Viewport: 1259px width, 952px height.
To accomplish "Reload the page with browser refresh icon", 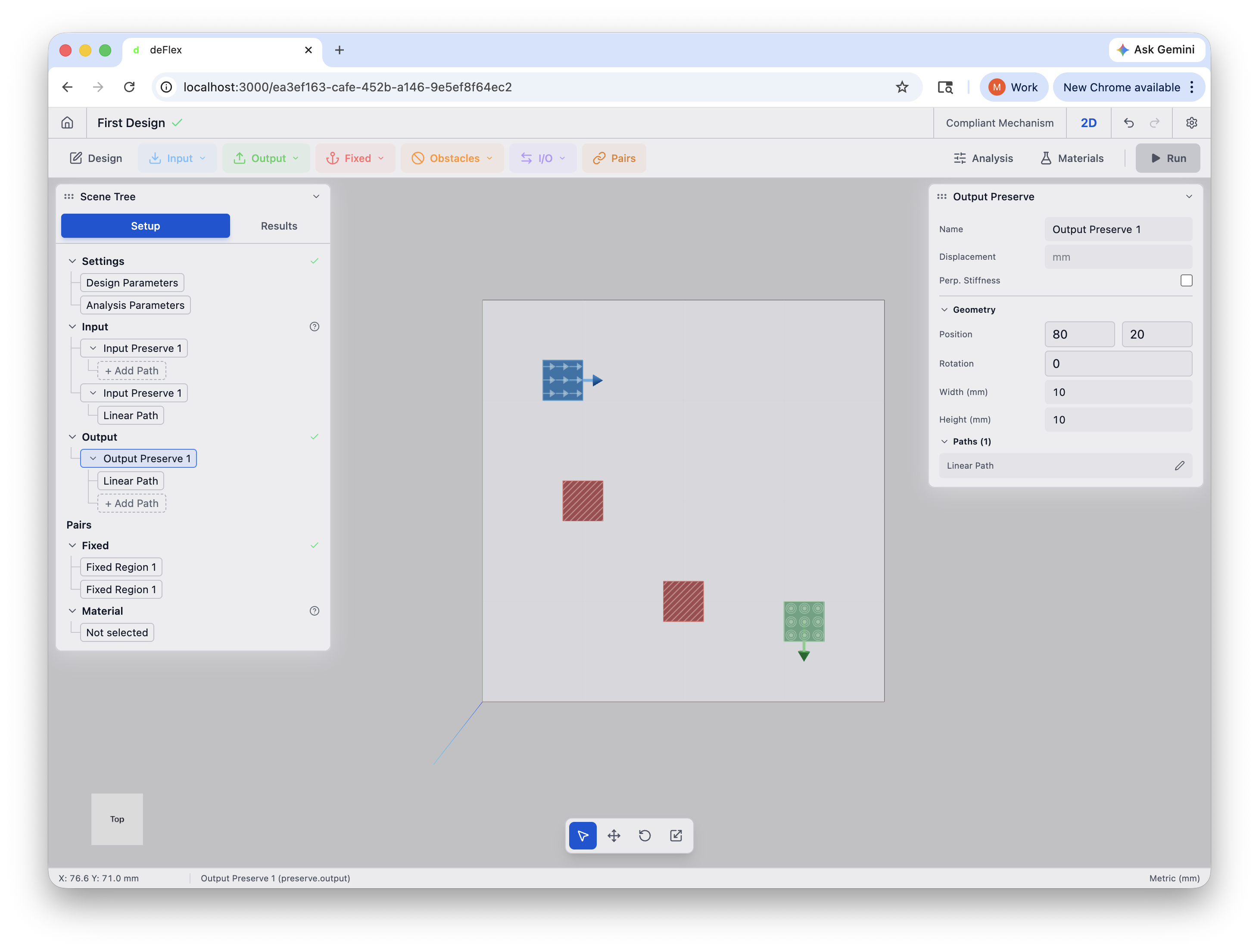I will click(129, 87).
